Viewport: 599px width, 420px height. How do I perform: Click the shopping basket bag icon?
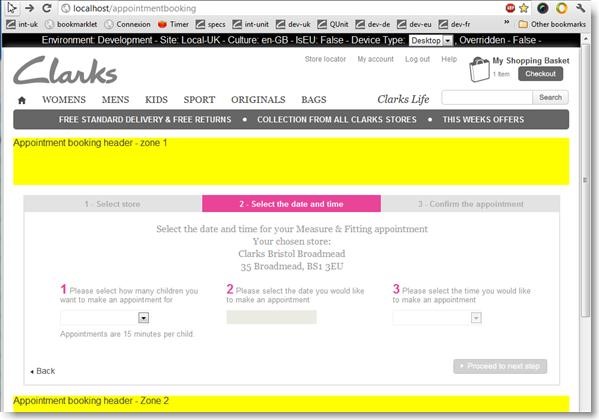(479, 69)
